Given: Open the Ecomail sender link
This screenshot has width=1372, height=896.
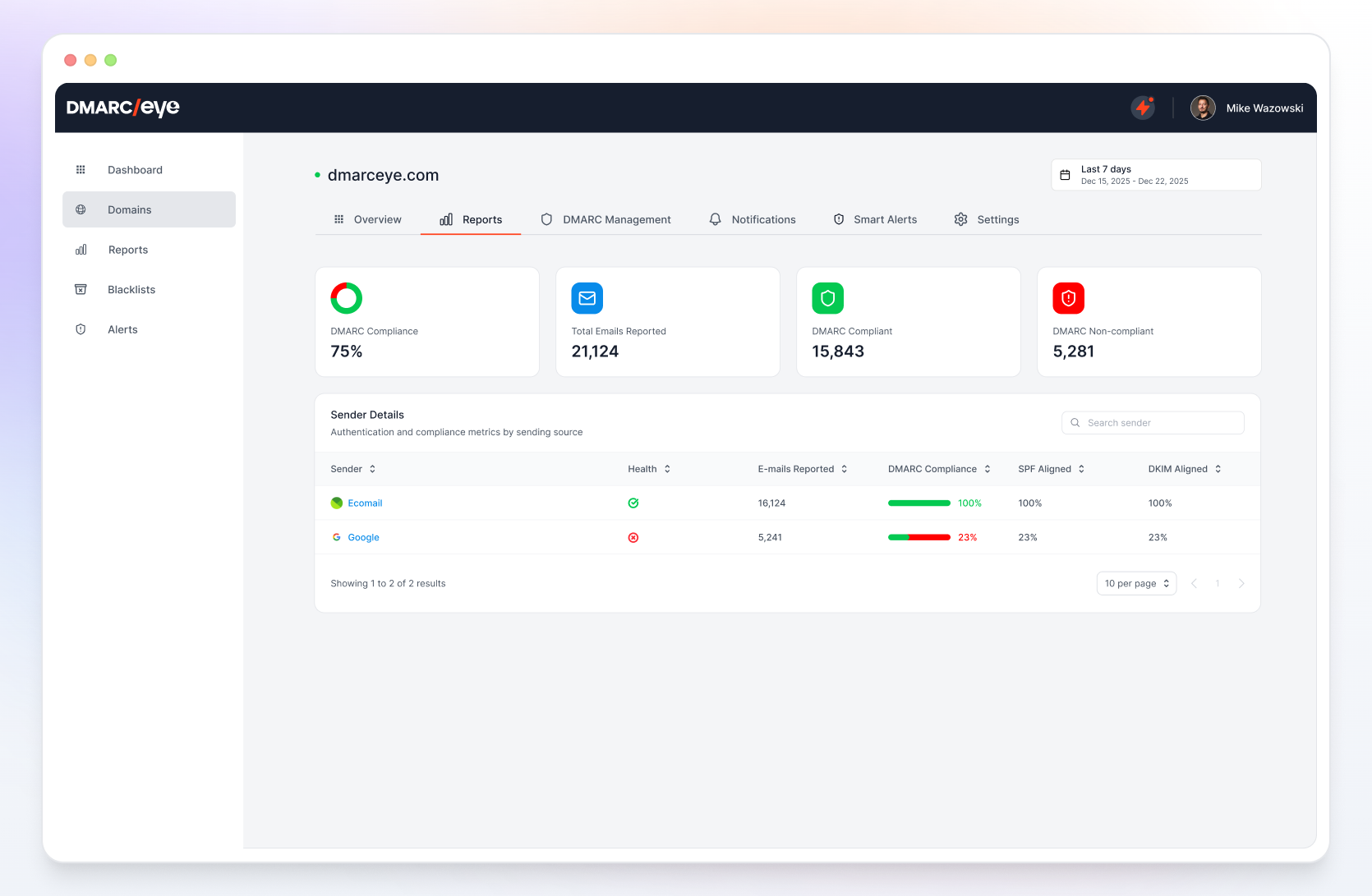Looking at the screenshot, I should pos(365,503).
